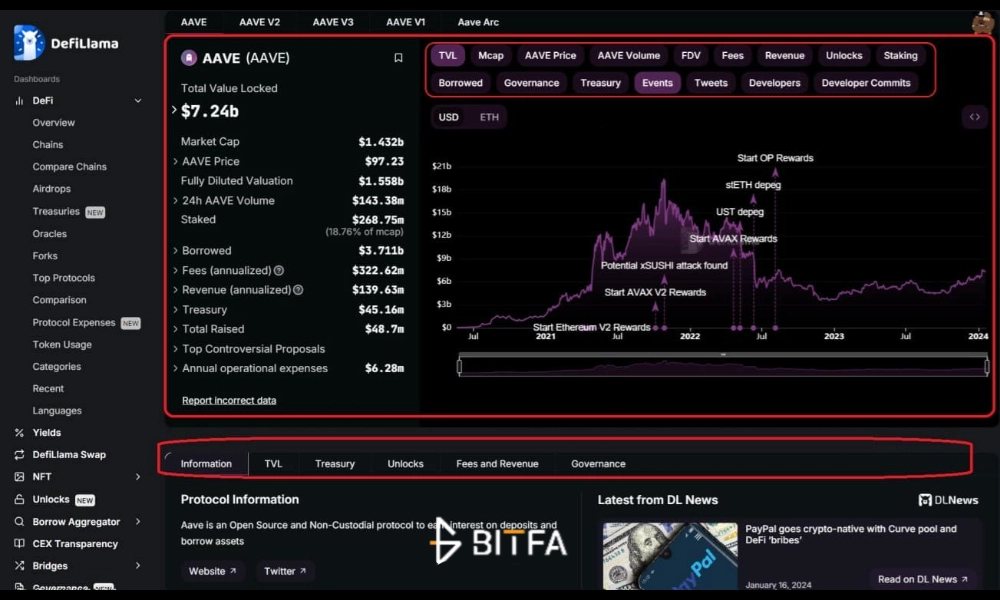Toggle the Developer Commits chart metric
The width and height of the screenshot is (1000, 600).
click(866, 83)
